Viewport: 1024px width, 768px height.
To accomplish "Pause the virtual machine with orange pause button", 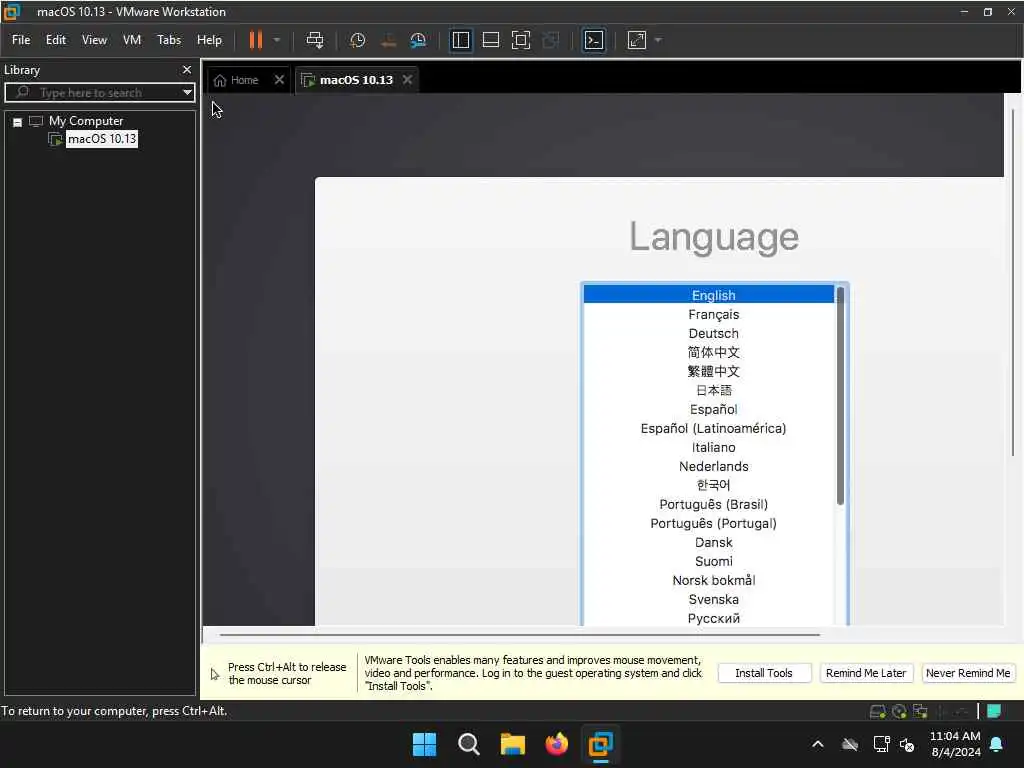I will point(255,40).
